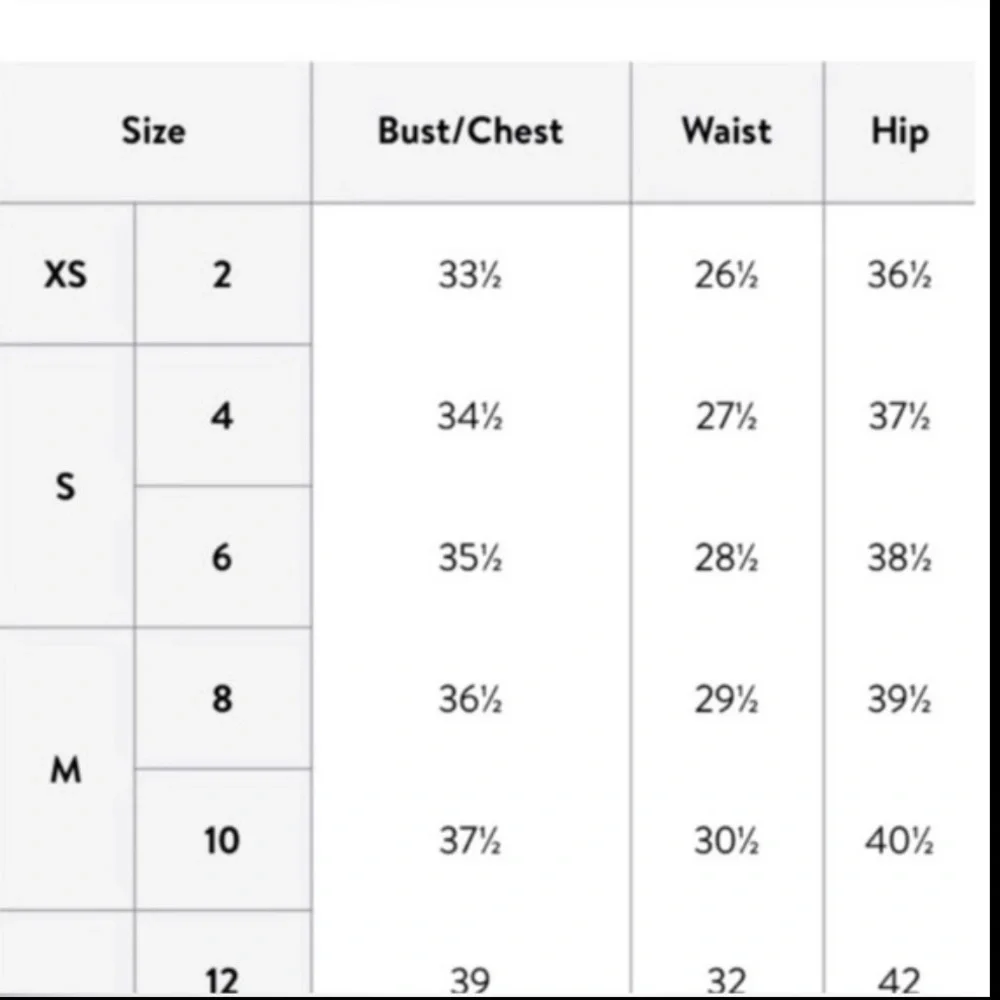The height and width of the screenshot is (1000, 1000).
Task: Click the 36½ hip measurement for XS
Action: (x=899, y=275)
